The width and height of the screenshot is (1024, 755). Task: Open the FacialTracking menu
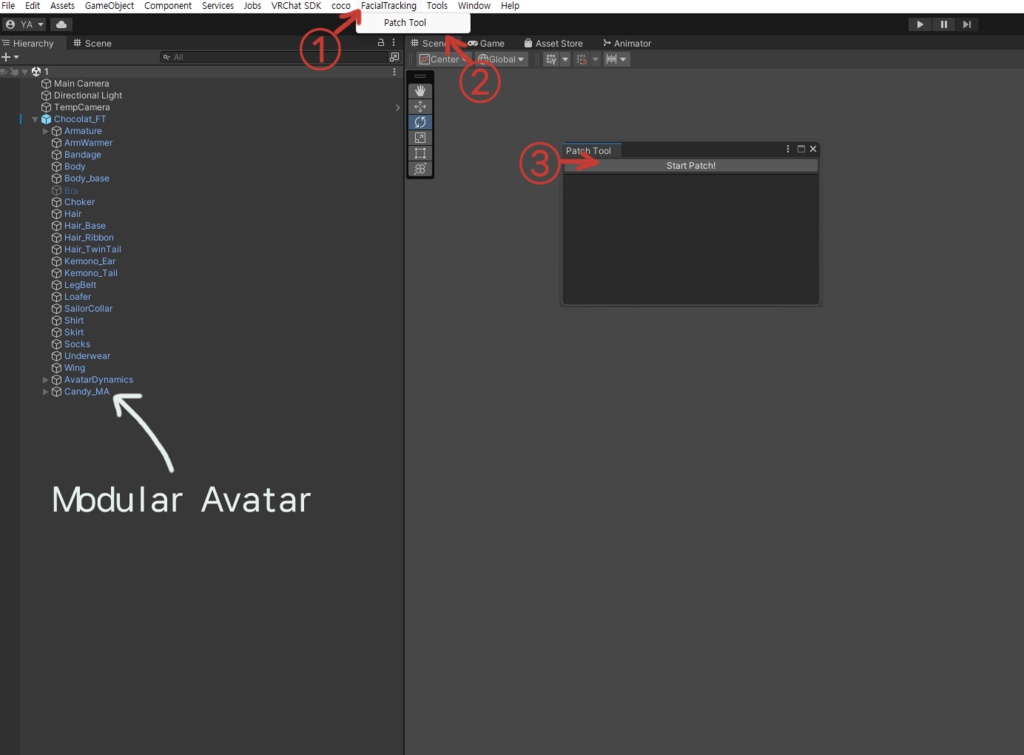pyautogui.click(x=389, y=6)
